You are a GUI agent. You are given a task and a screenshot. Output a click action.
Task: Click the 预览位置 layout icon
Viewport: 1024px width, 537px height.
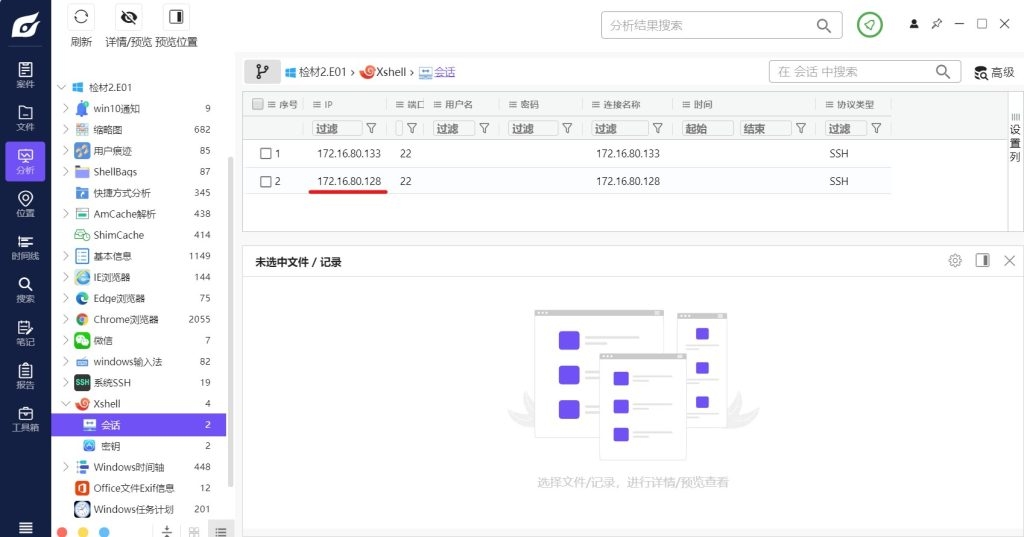tap(176, 17)
